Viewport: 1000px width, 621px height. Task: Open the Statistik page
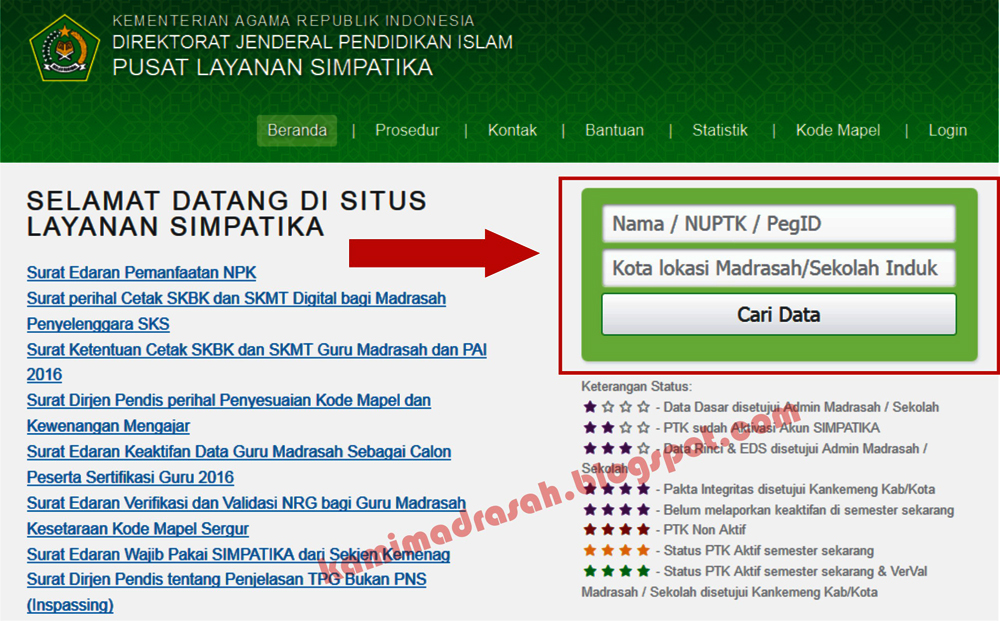[720, 131]
